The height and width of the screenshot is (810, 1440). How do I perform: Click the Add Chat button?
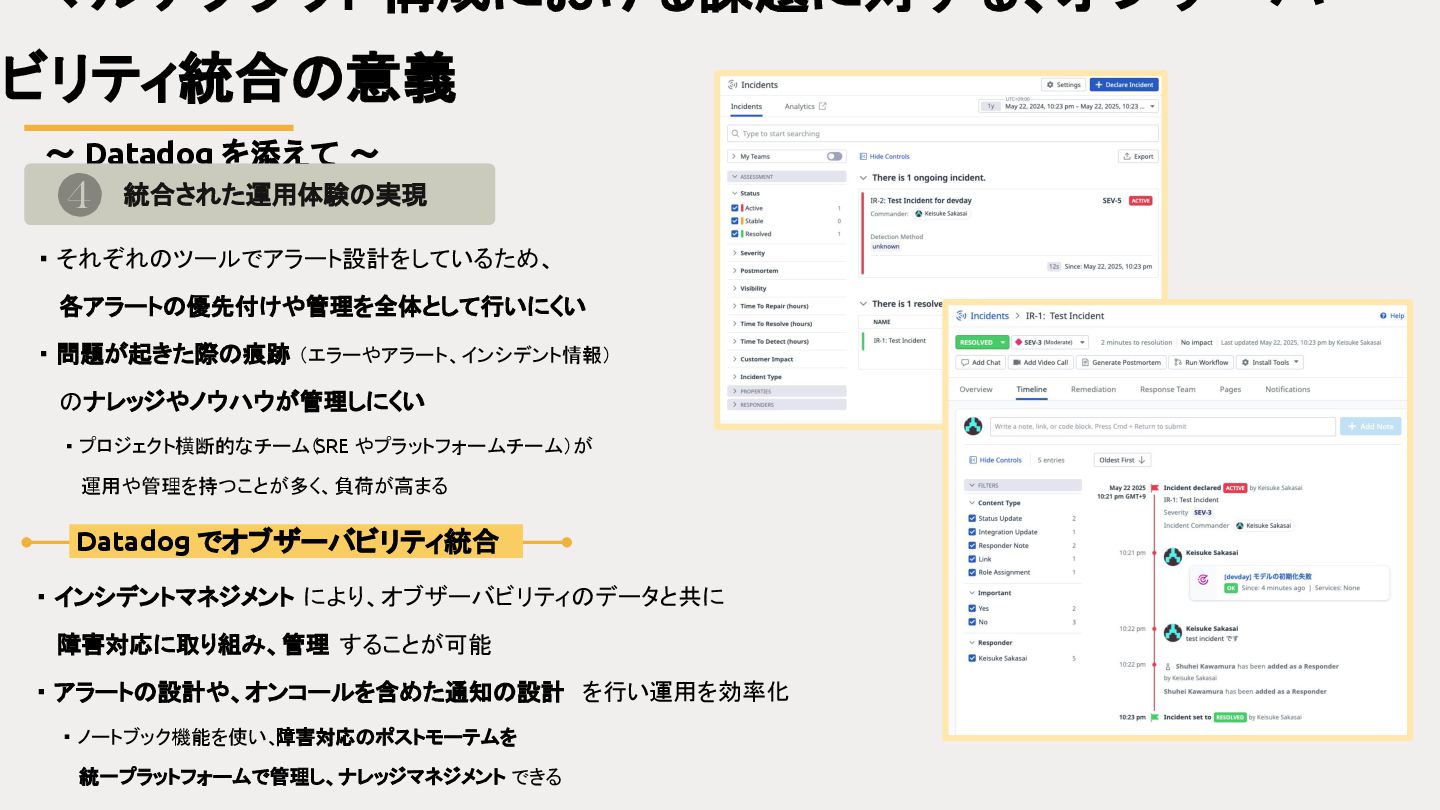[980, 362]
